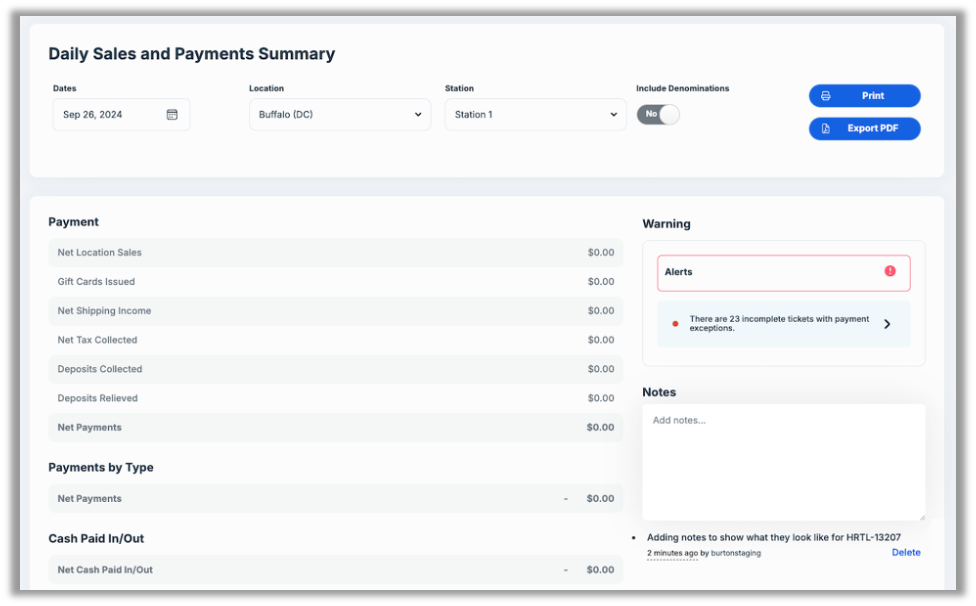Viewport: 976px width, 606px height.
Task: Click the calendar icon in Dates field
Action: pos(172,115)
